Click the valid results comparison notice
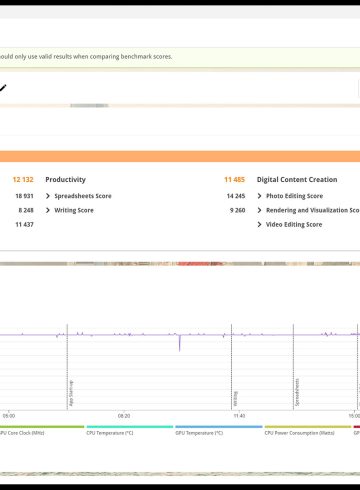The width and height of the screenshot is (360, 490). pyautogui.click(x=86, y=57)
